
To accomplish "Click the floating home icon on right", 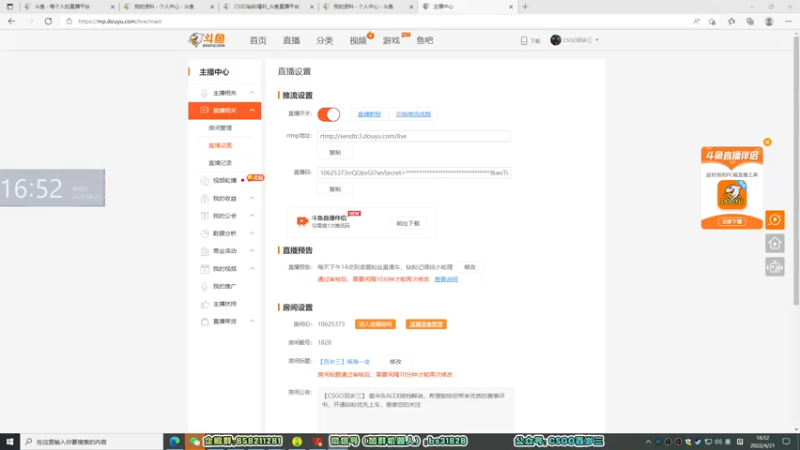I will tap(774, 243).
